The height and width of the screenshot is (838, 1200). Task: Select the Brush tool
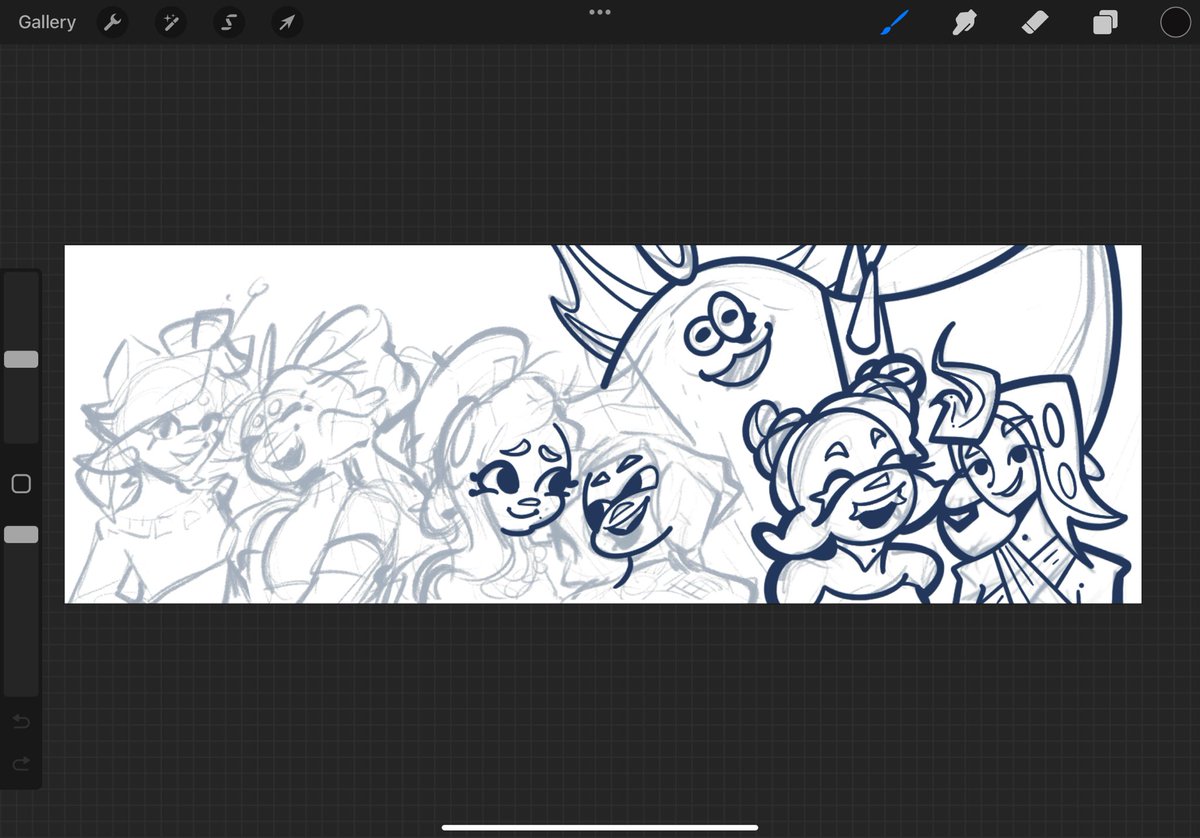point(894,22)
